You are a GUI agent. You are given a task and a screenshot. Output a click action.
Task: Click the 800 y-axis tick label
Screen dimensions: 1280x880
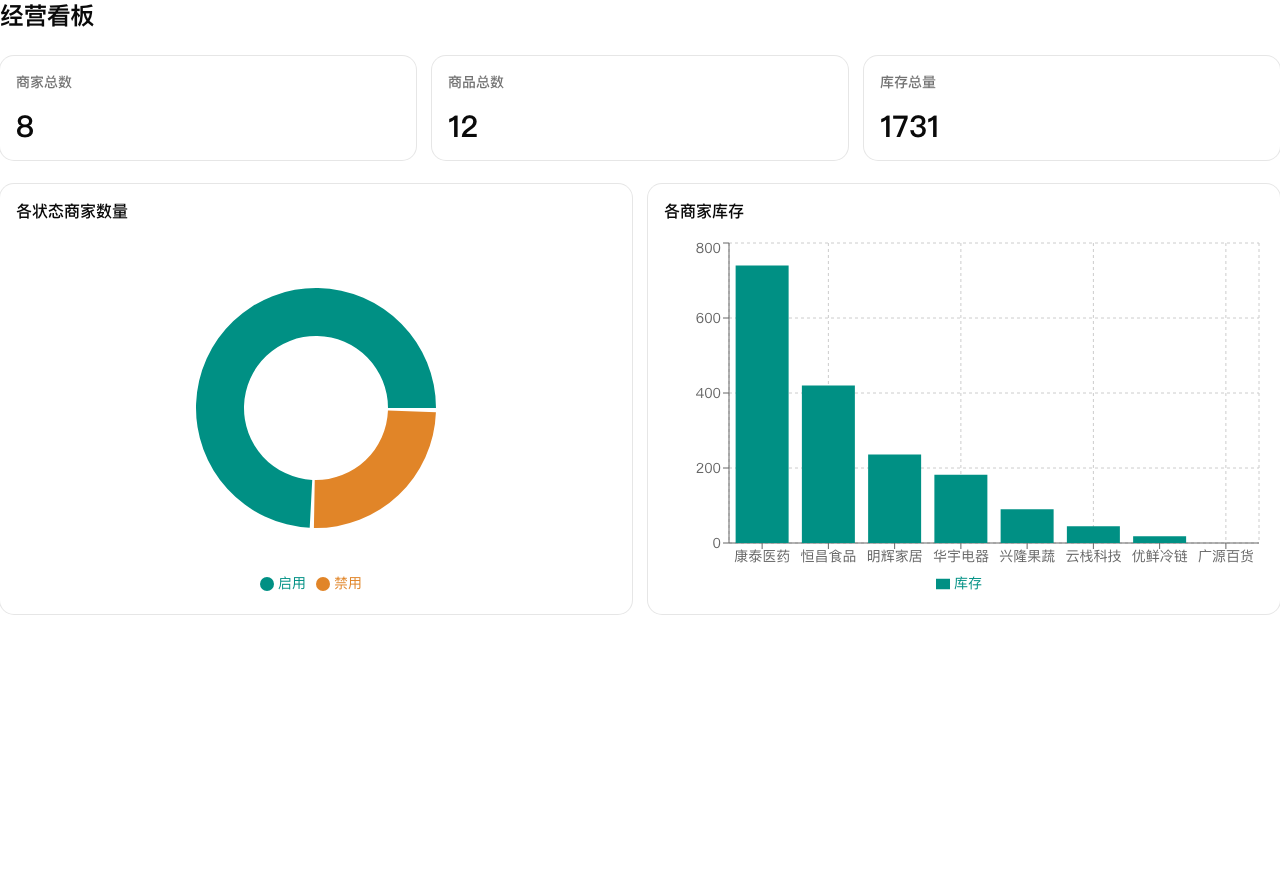[708, 248]
